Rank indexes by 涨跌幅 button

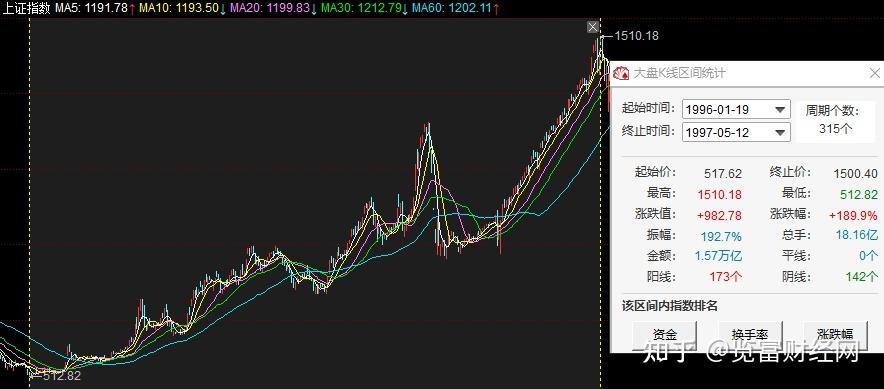835,334
